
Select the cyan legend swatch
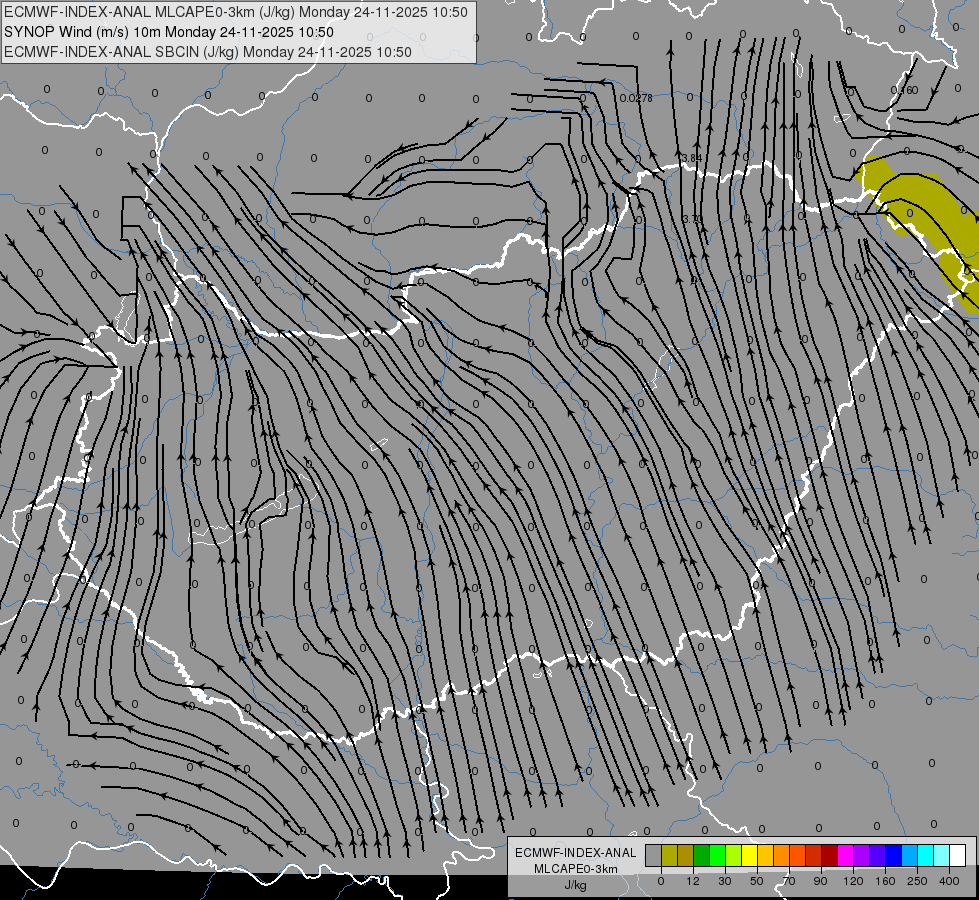(x=926, y=855)
